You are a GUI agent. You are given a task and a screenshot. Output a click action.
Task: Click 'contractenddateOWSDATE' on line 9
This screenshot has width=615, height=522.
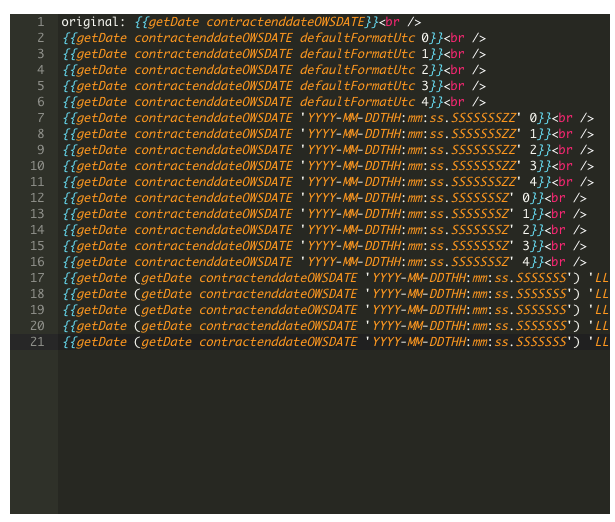213,150
